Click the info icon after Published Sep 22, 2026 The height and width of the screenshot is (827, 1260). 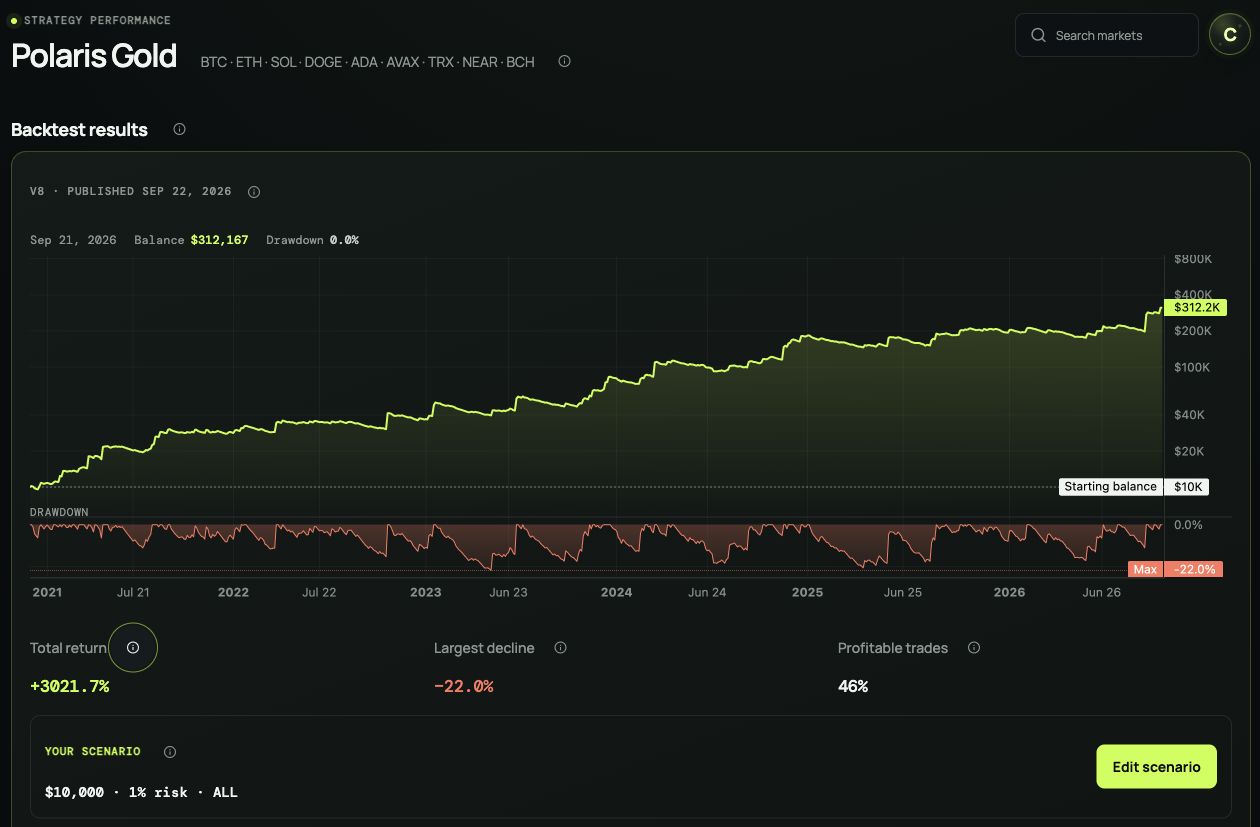point(254,192)
